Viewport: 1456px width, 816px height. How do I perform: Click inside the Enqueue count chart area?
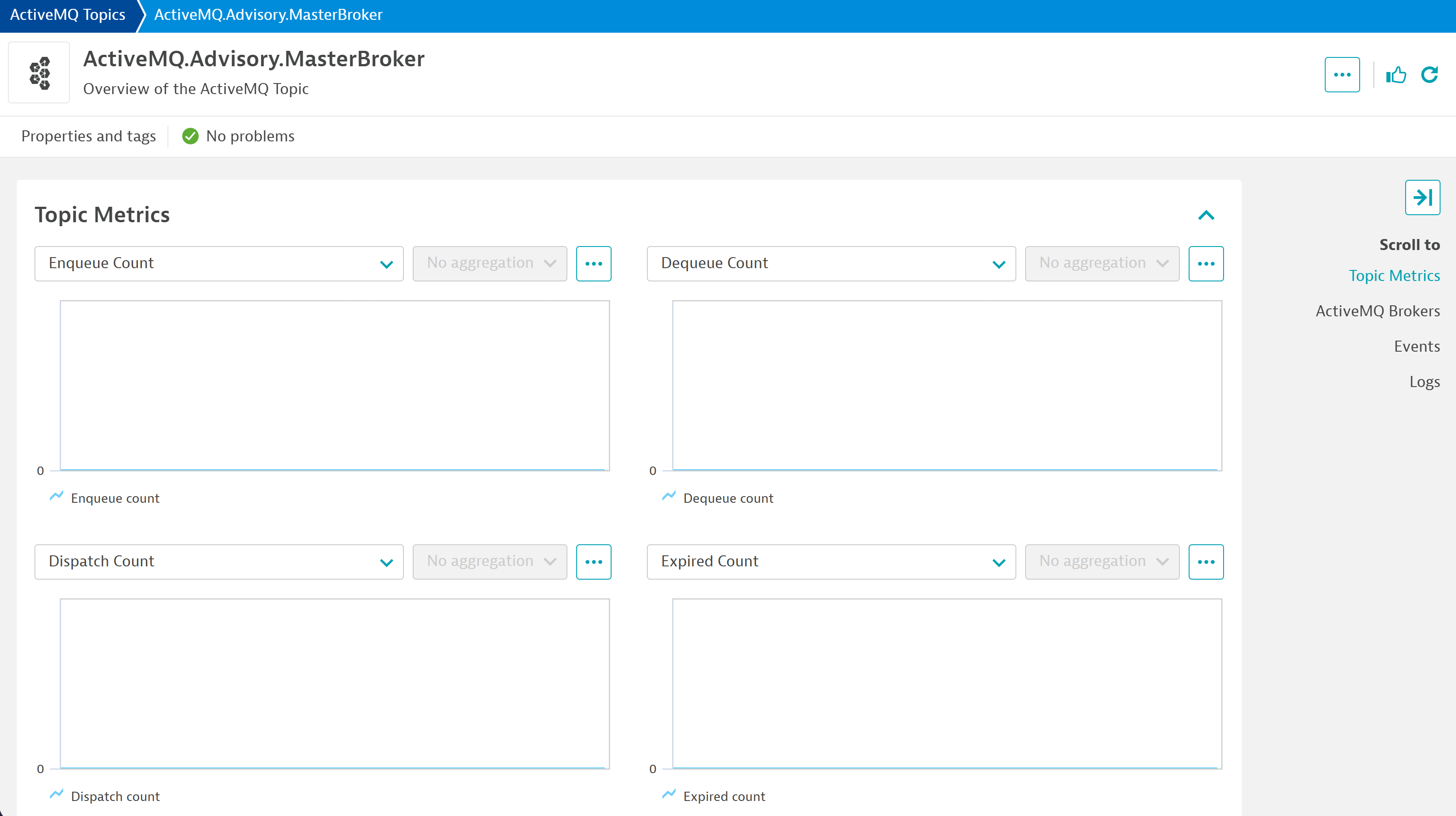coord(335,385)
